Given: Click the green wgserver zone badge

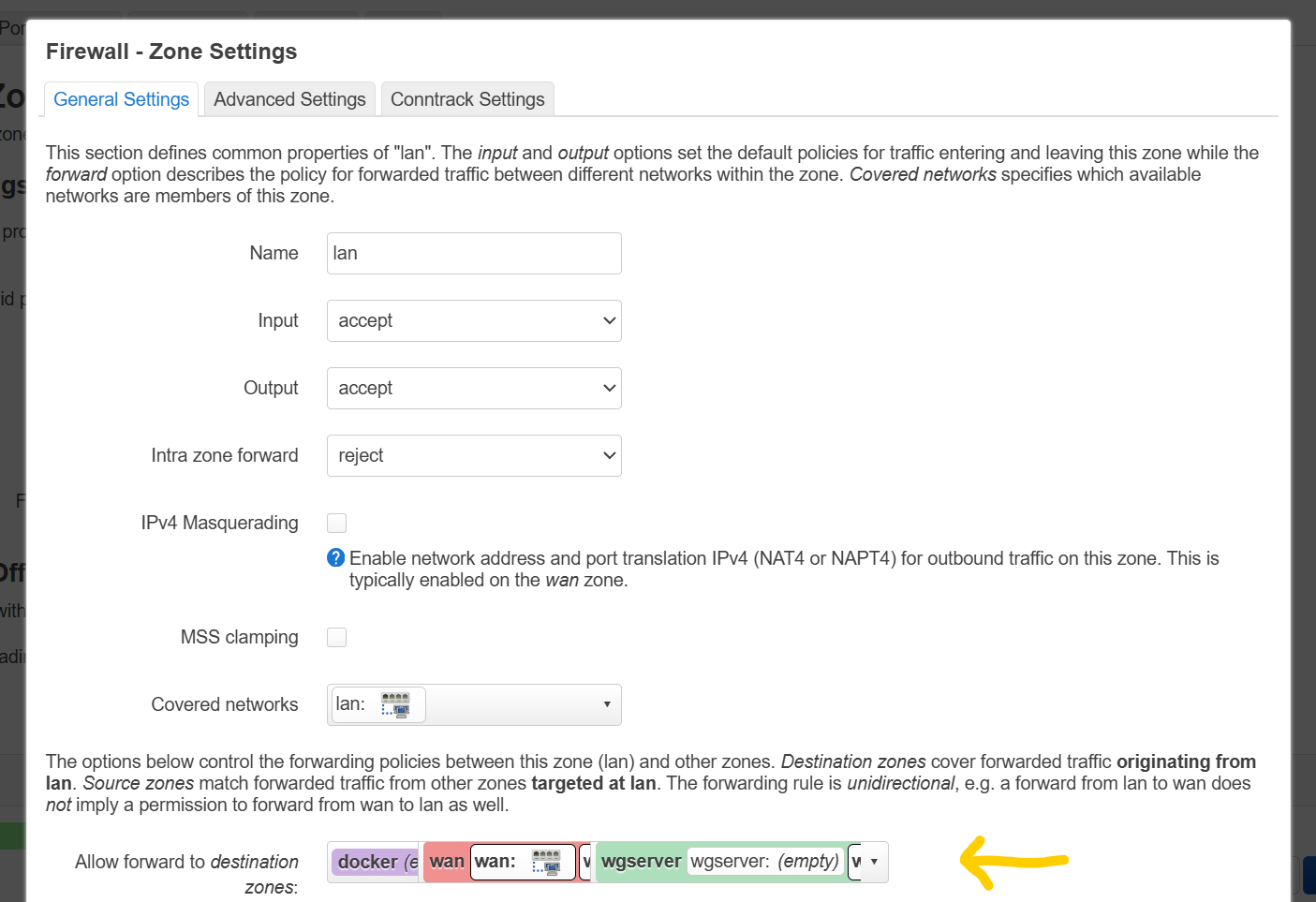Looking at the screenshot, I should pos(641,862).
